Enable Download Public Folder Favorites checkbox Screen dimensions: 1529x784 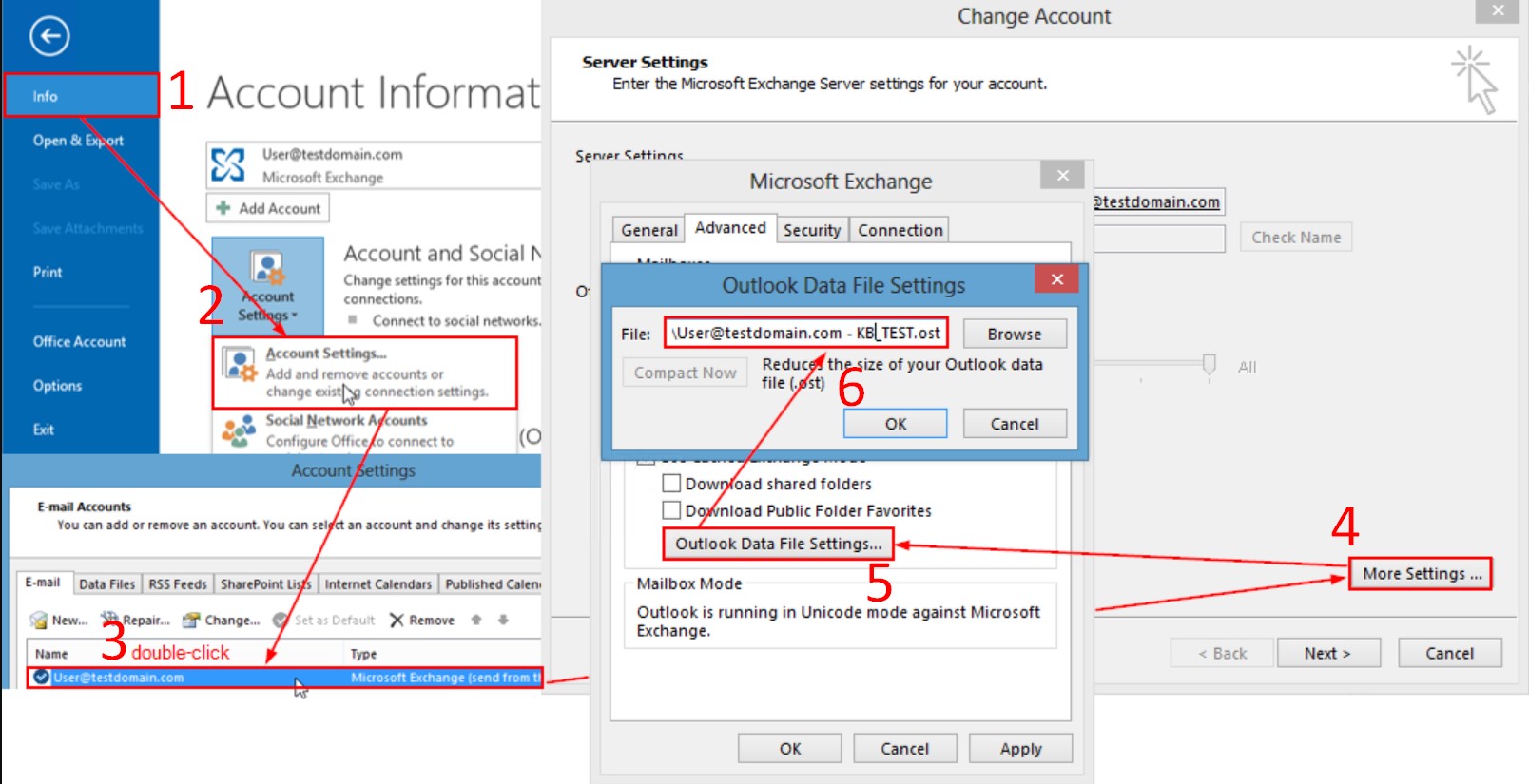(x=671, y=510)
